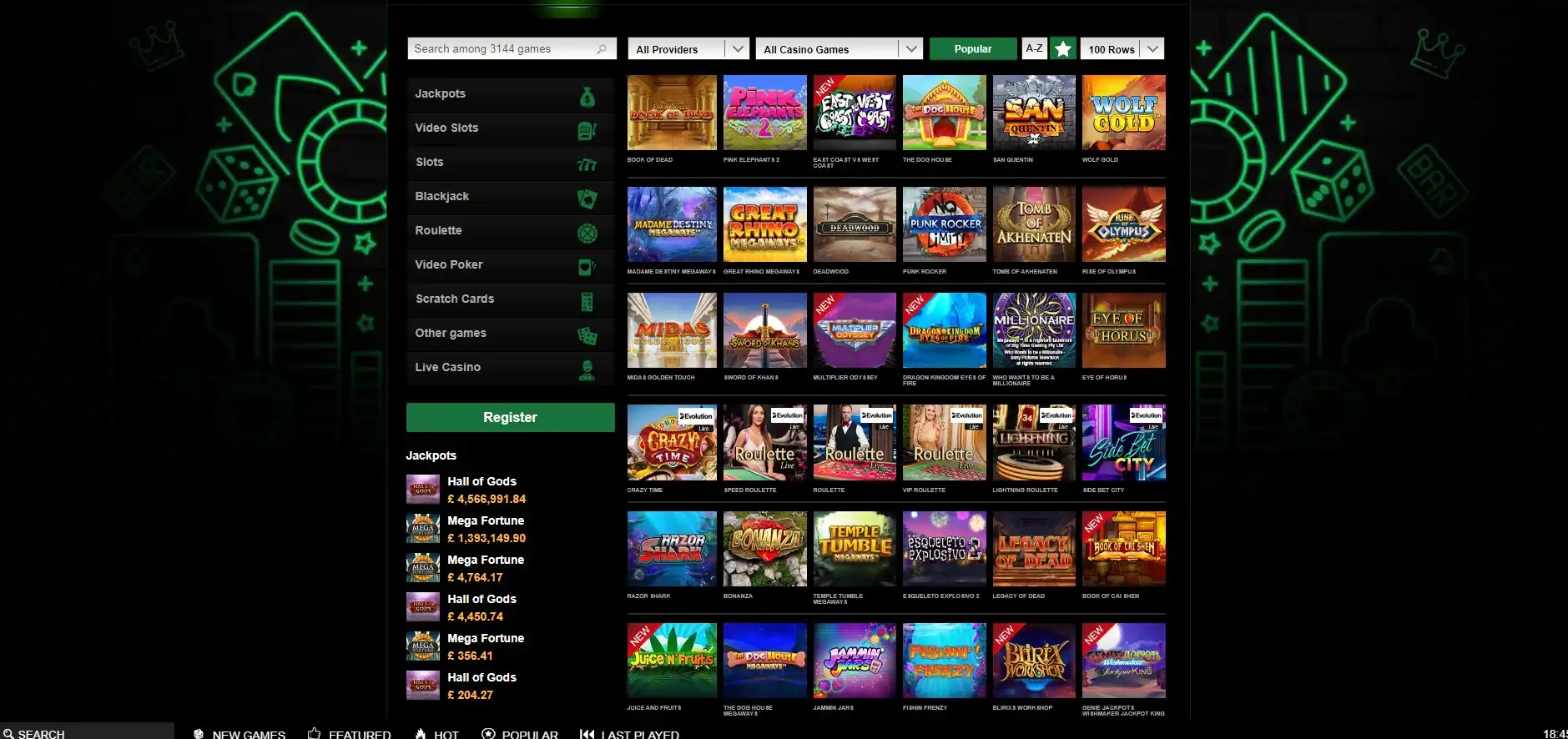This screenshot has width=1568, height=739.
Task: Click the search magnifier icon
Action: (602, 49)
